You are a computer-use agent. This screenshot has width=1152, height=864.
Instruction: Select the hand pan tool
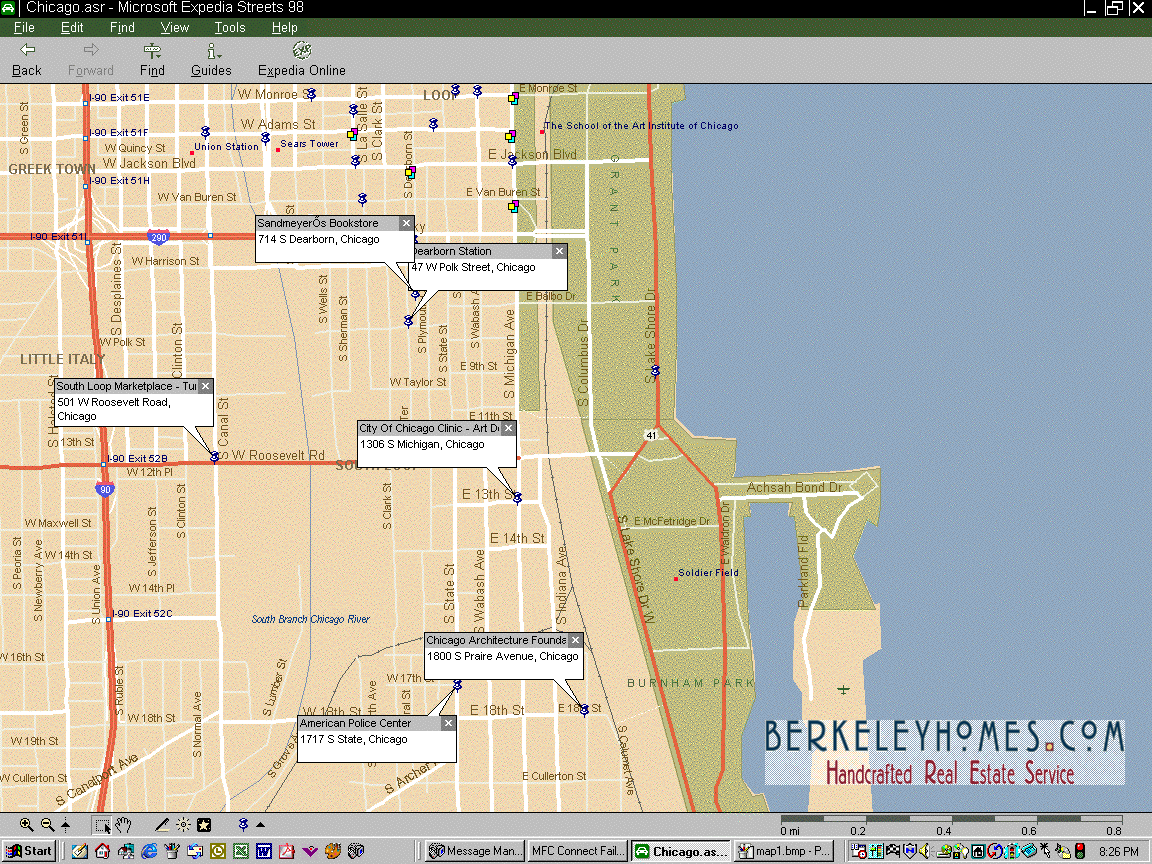click(x=124, y=825)
